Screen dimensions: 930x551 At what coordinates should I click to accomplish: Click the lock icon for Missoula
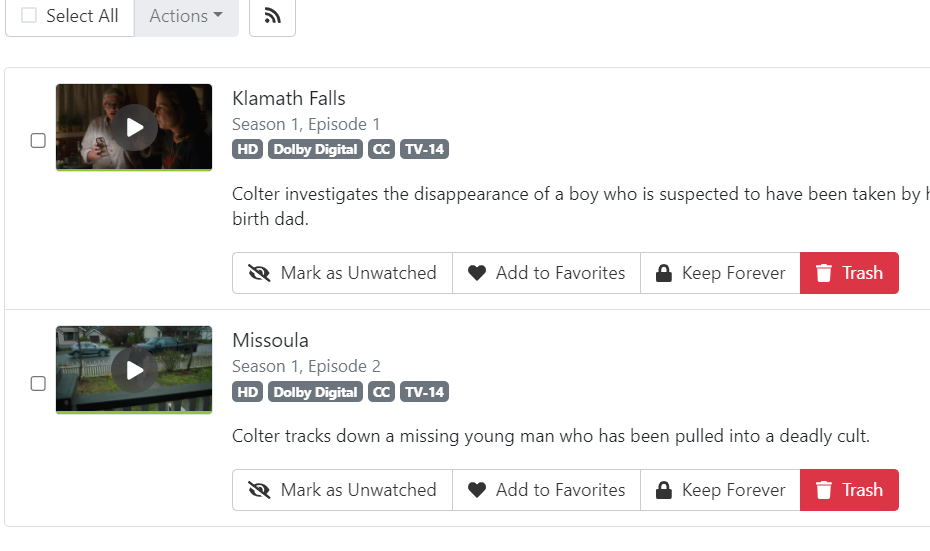tap(663, 490)
